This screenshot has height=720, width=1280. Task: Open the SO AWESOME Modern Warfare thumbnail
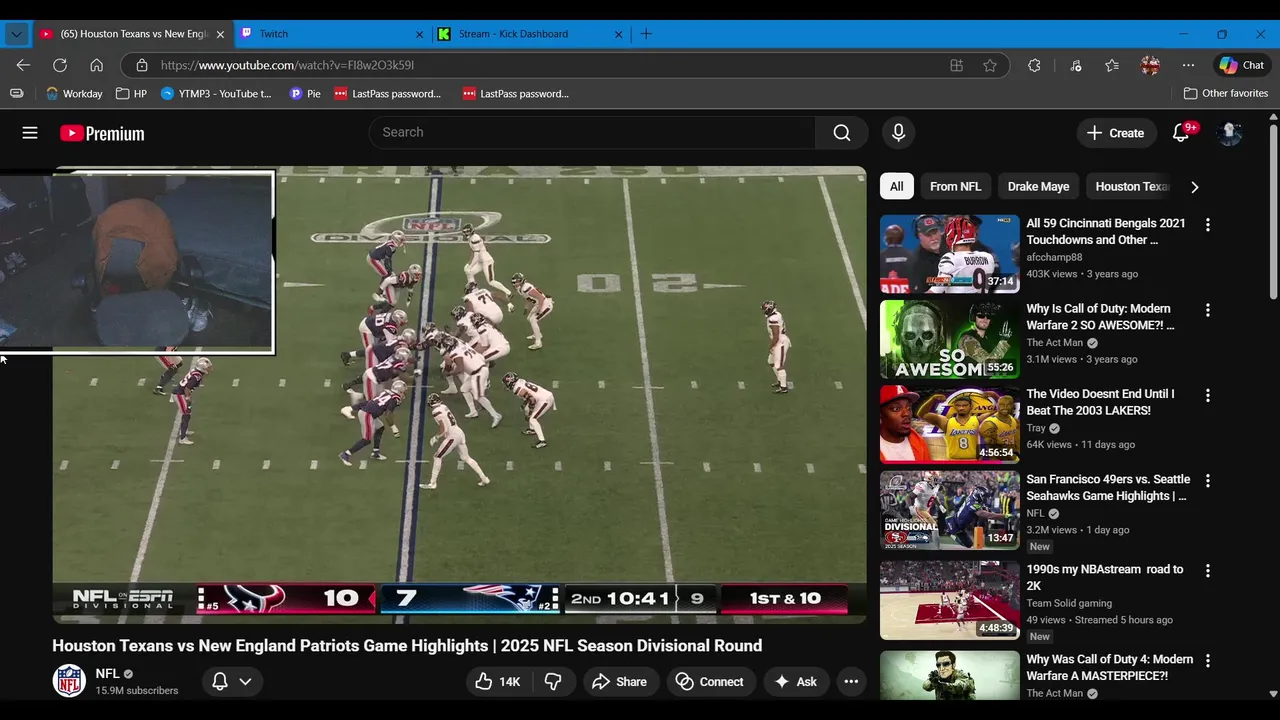(x=950, y=339)
